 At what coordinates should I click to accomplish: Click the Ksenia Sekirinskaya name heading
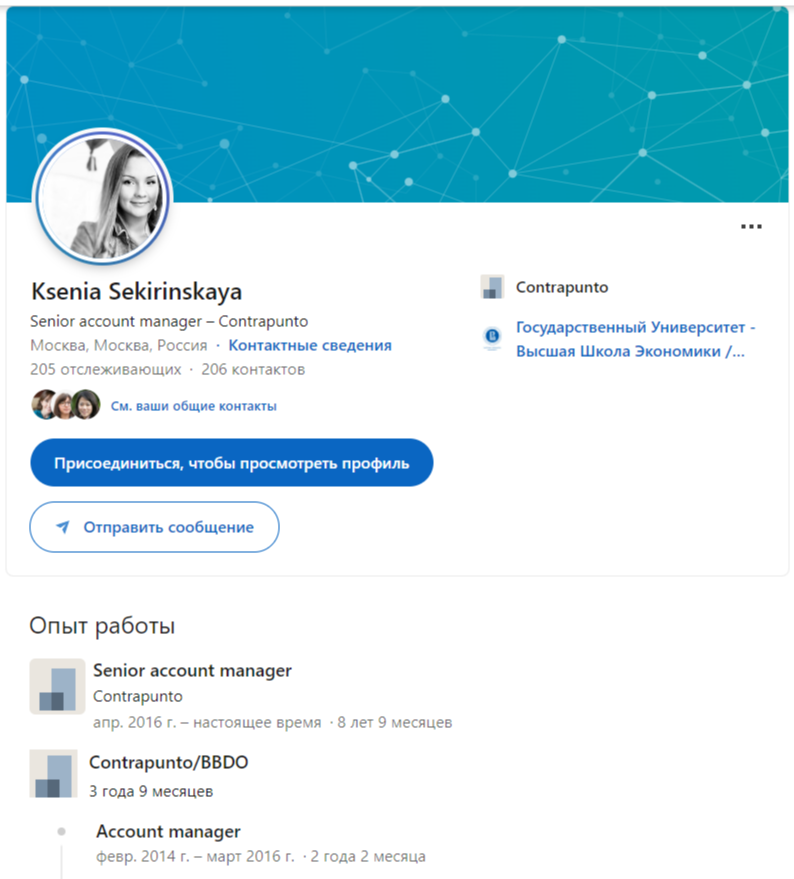click(136, 292)
